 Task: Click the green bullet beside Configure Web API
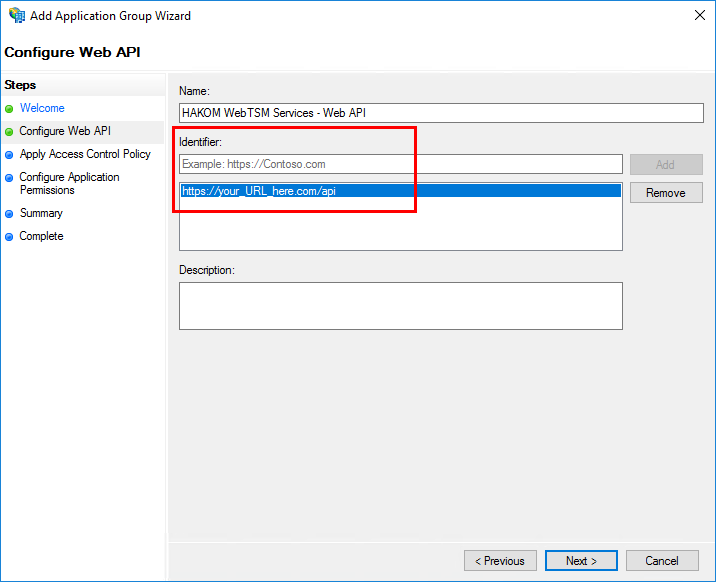click(x=10, y=132)
